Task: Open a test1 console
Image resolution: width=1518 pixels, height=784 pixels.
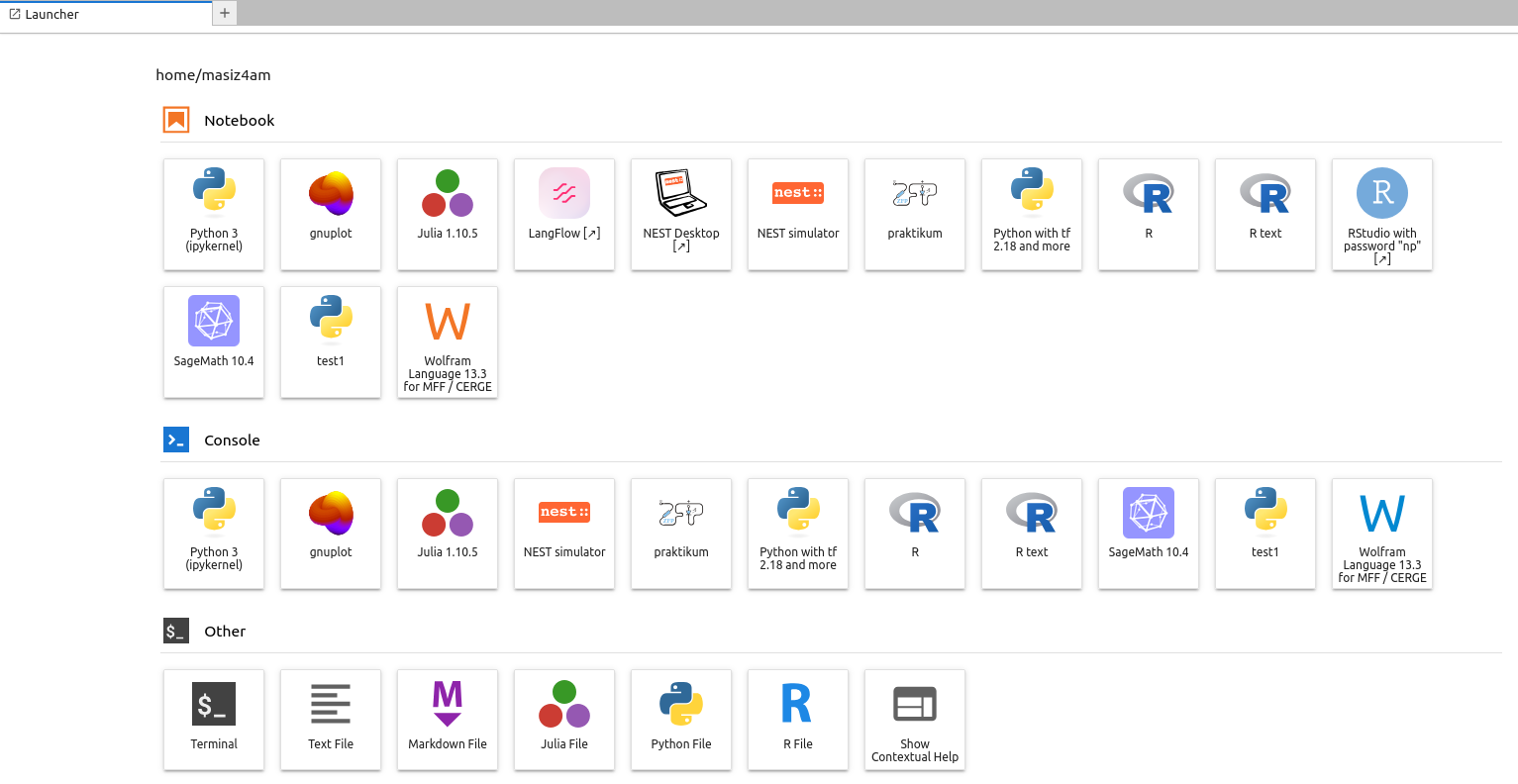Action: pyautogui.click(x=1265, y=534)
